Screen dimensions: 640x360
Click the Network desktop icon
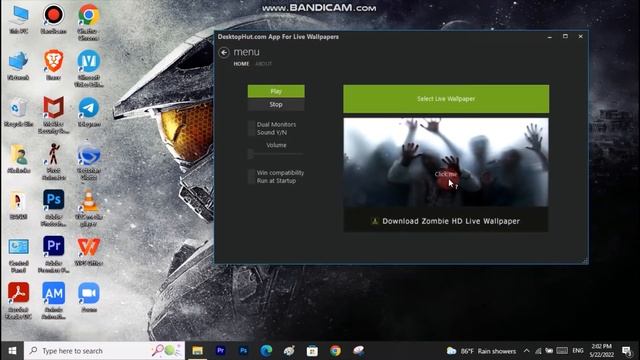point(18,66)
